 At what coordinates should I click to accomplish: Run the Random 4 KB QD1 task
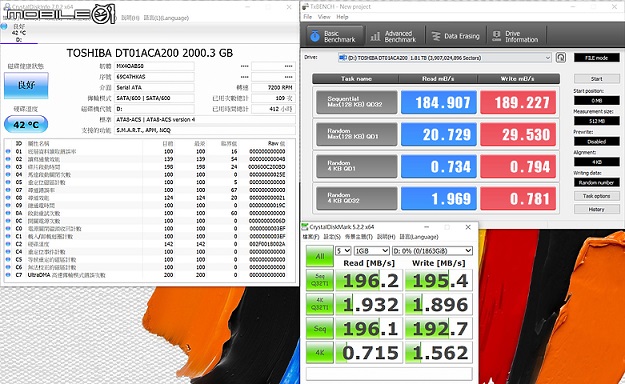click(x=356, y=166)
